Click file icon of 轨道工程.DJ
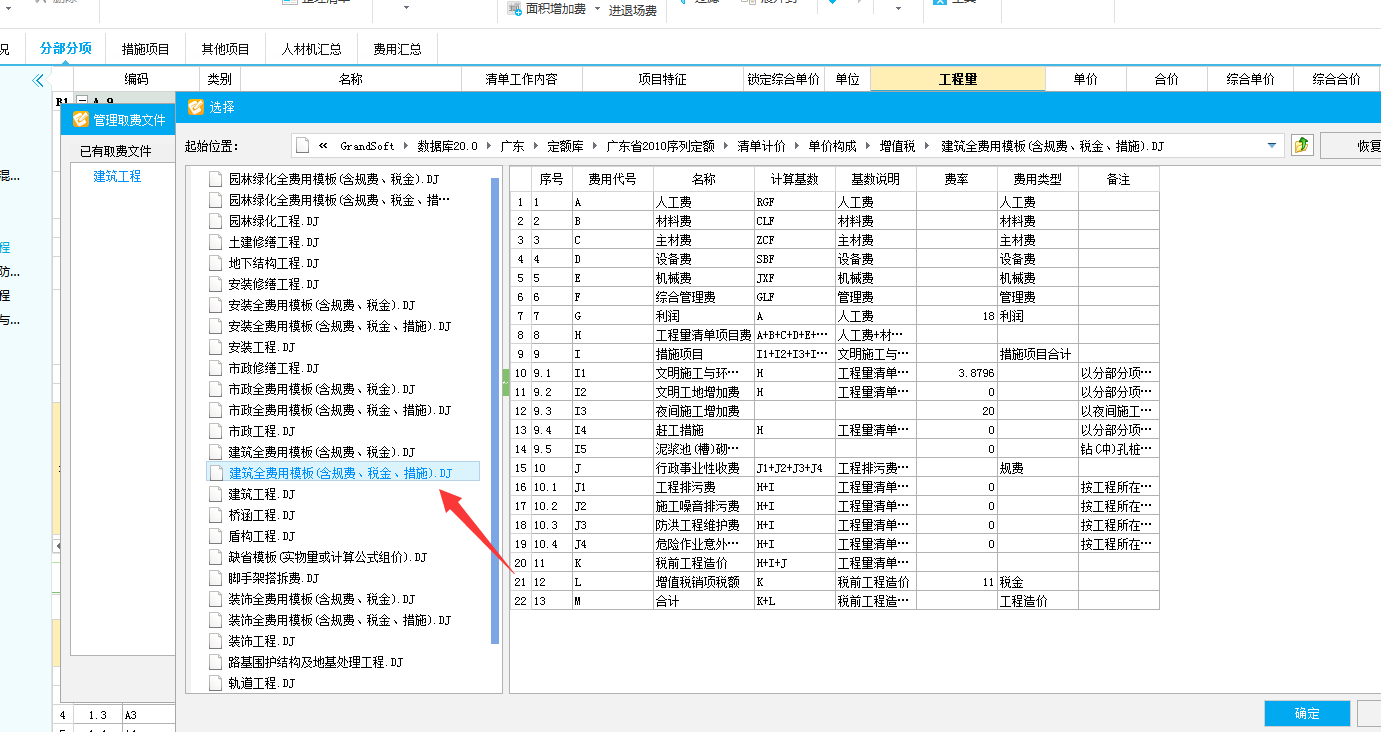Image resolution: width=1381 pixels, height=732 pixels. [x=215, y=683]
